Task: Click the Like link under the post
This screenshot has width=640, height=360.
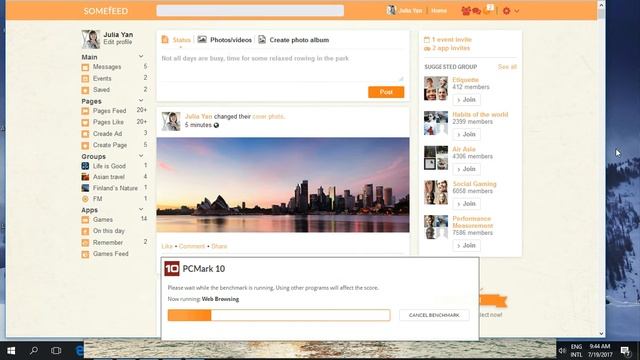Action: tap(167, 246)
